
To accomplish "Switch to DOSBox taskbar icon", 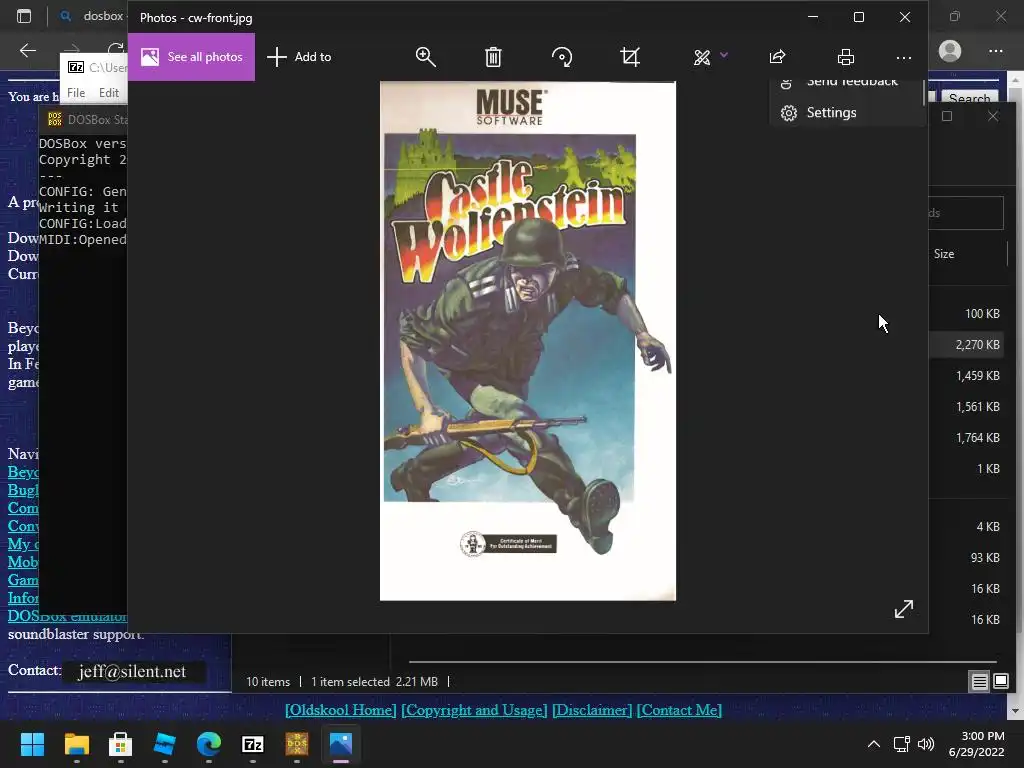I will pos(297,744).
